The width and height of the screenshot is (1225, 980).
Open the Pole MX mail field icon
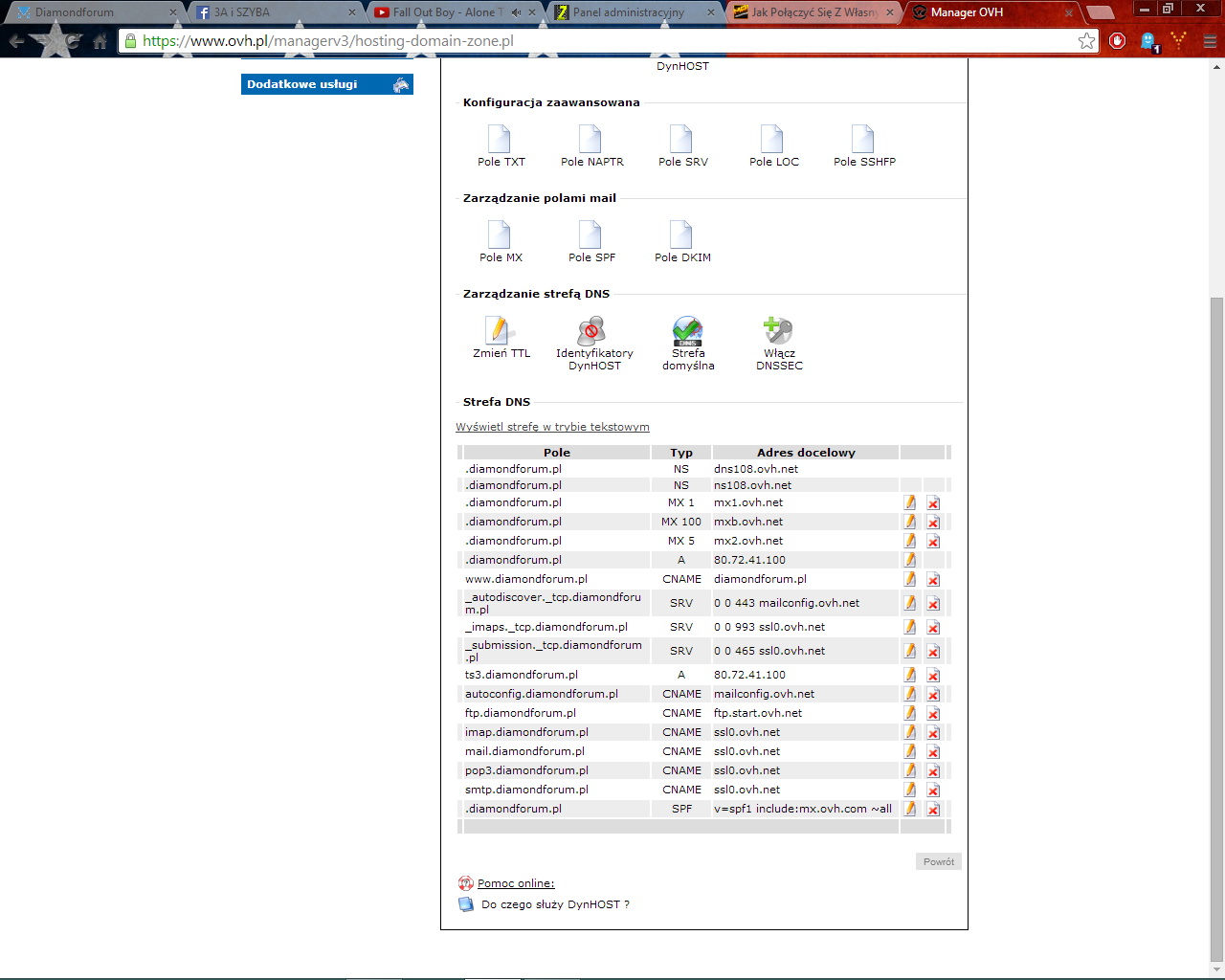coord(500,235)
